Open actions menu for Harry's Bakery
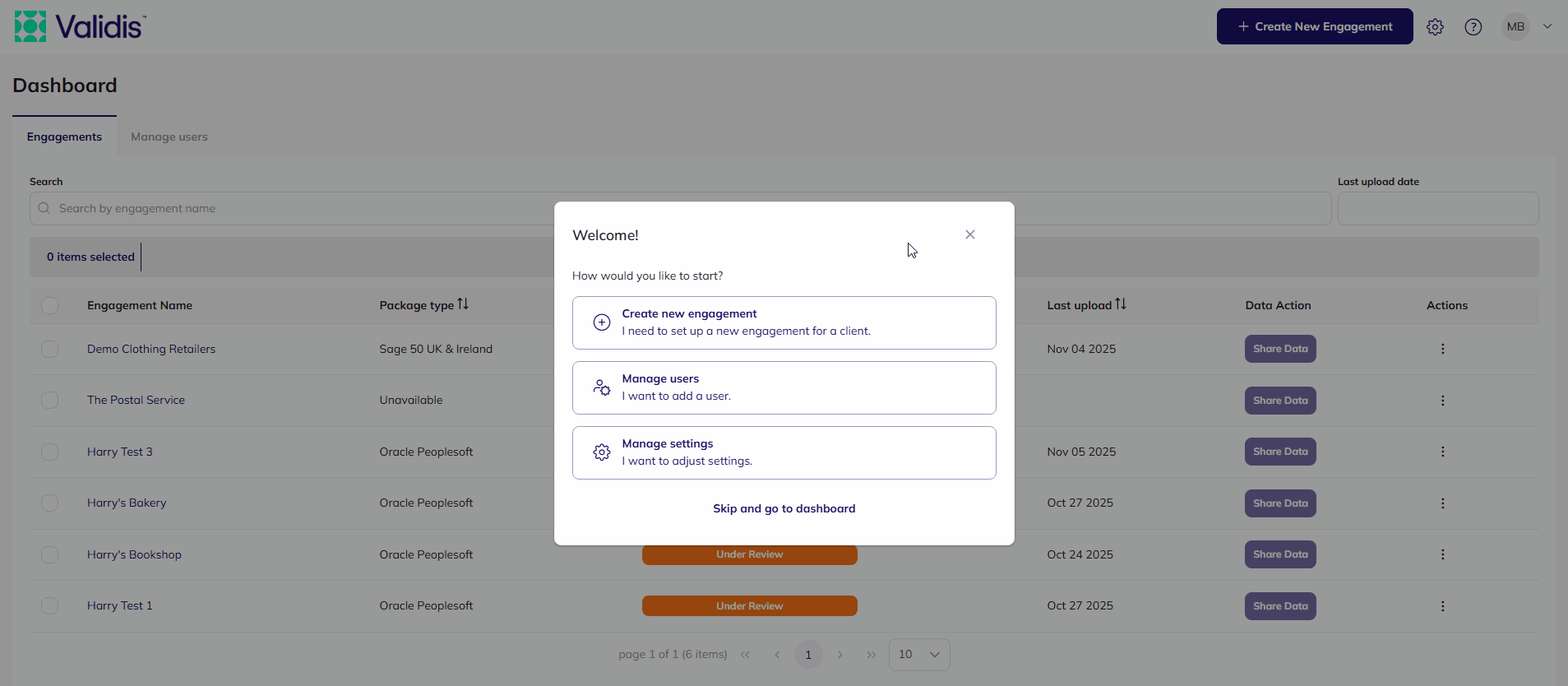Screen dimensions: 1568x686 [x=1442, y=503]
